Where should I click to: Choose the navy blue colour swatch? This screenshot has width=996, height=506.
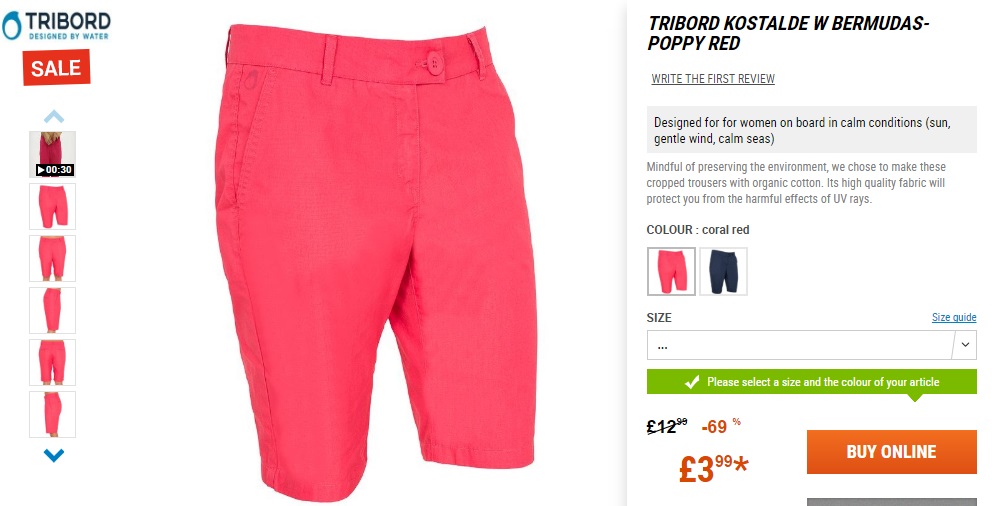[723, 272]
